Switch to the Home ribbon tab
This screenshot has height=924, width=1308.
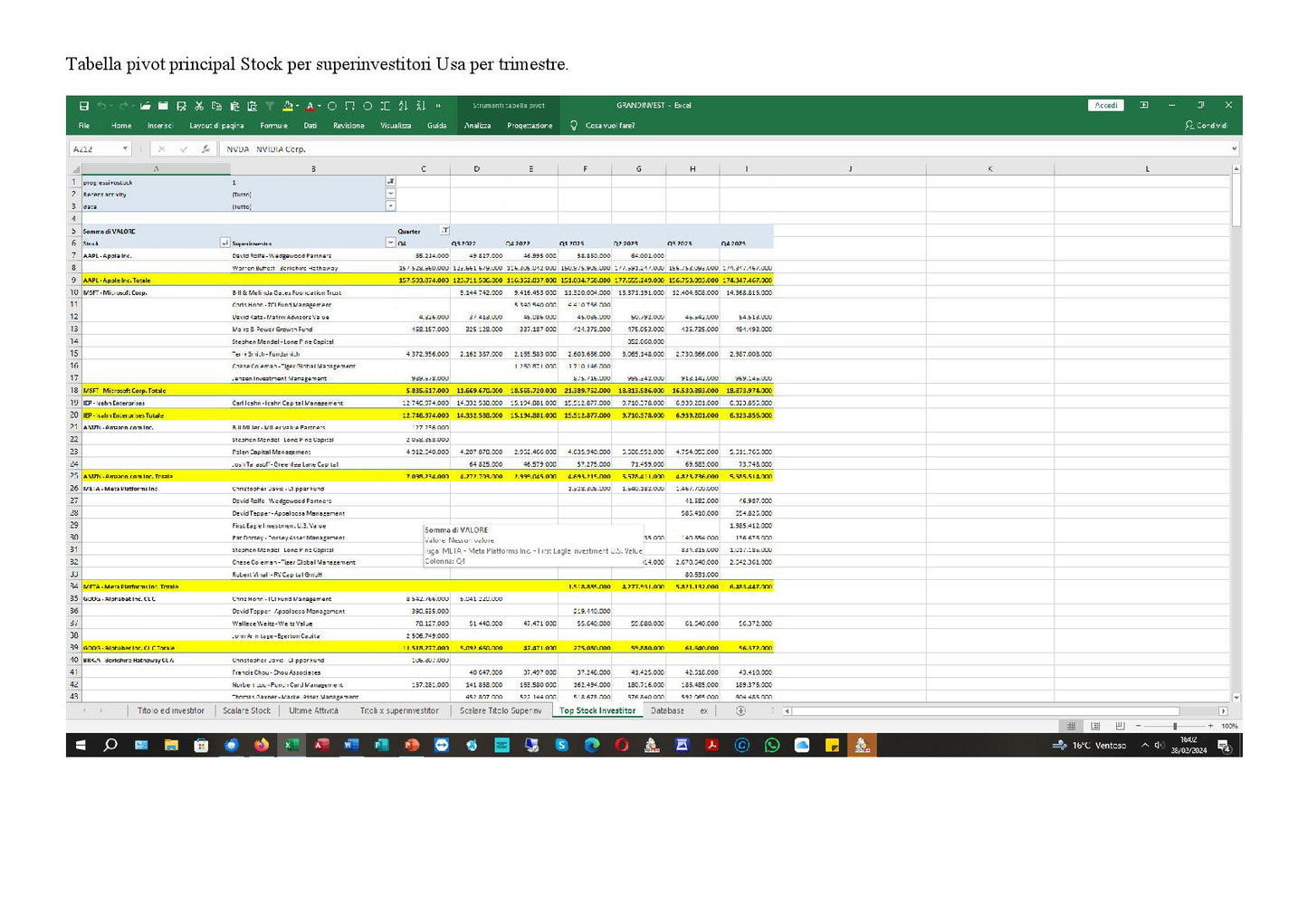click(x=121, y=126)
